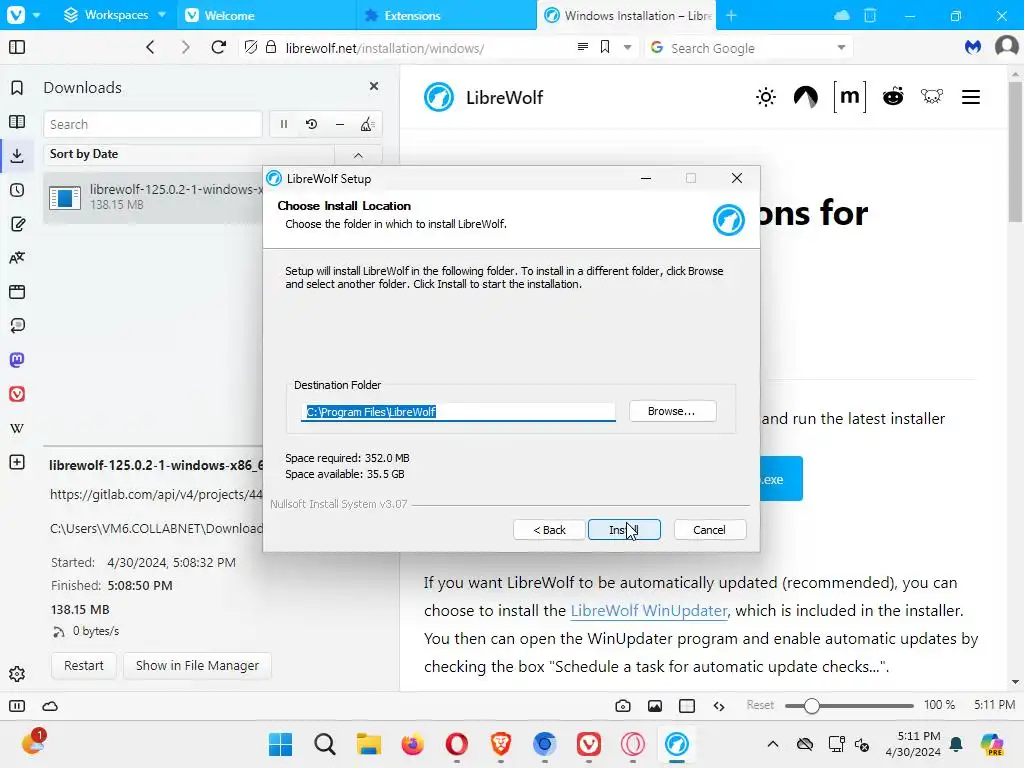Open the Wikipedia web panel
The image size is (1024, 768).
(x=17, y=428)
